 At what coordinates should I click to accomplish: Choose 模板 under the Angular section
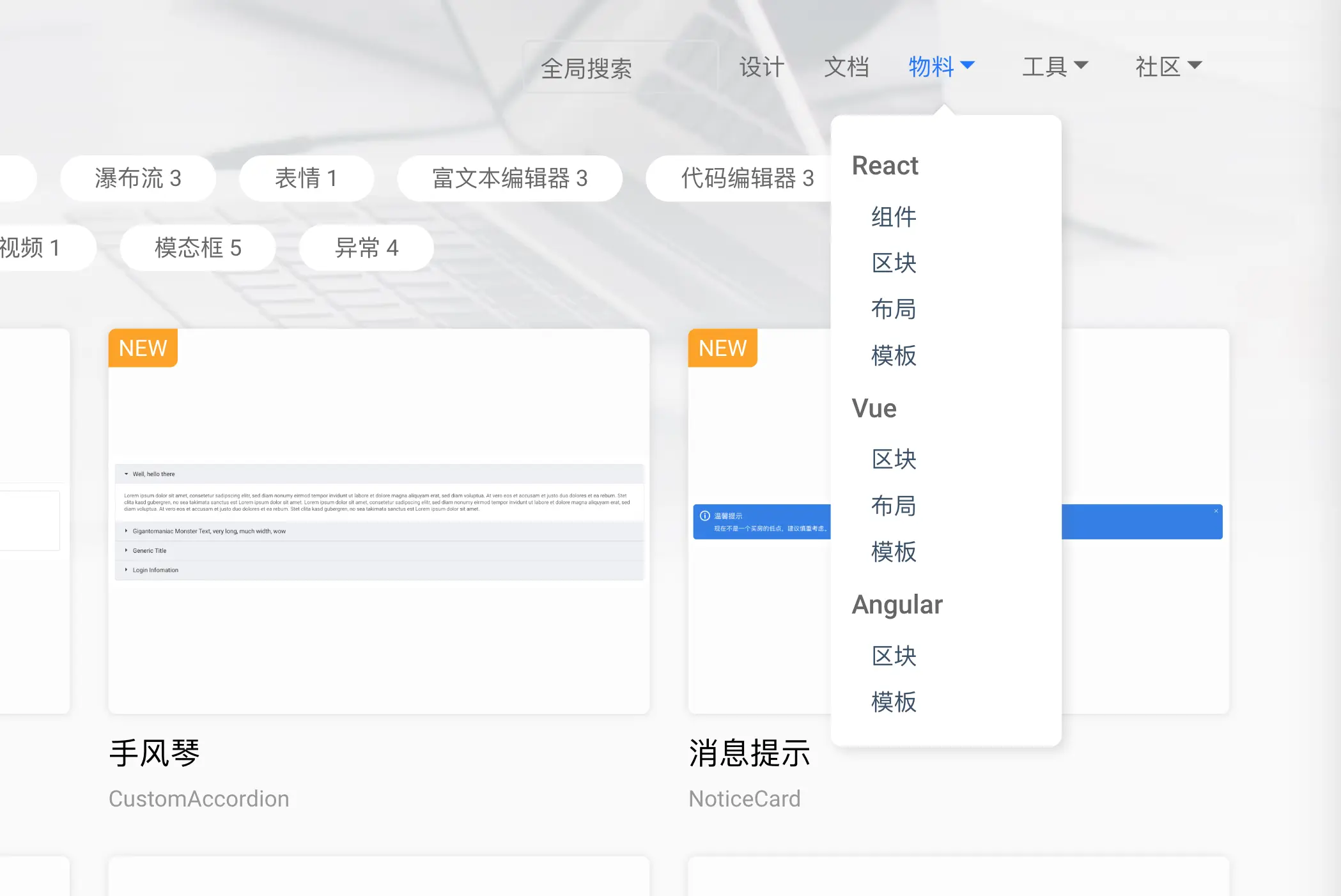[894, 702]
